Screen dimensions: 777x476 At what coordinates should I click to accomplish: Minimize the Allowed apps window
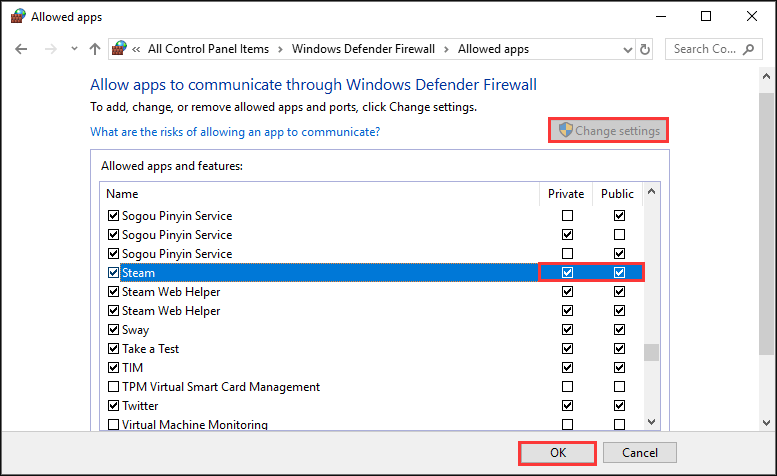(x=661, y=16)
